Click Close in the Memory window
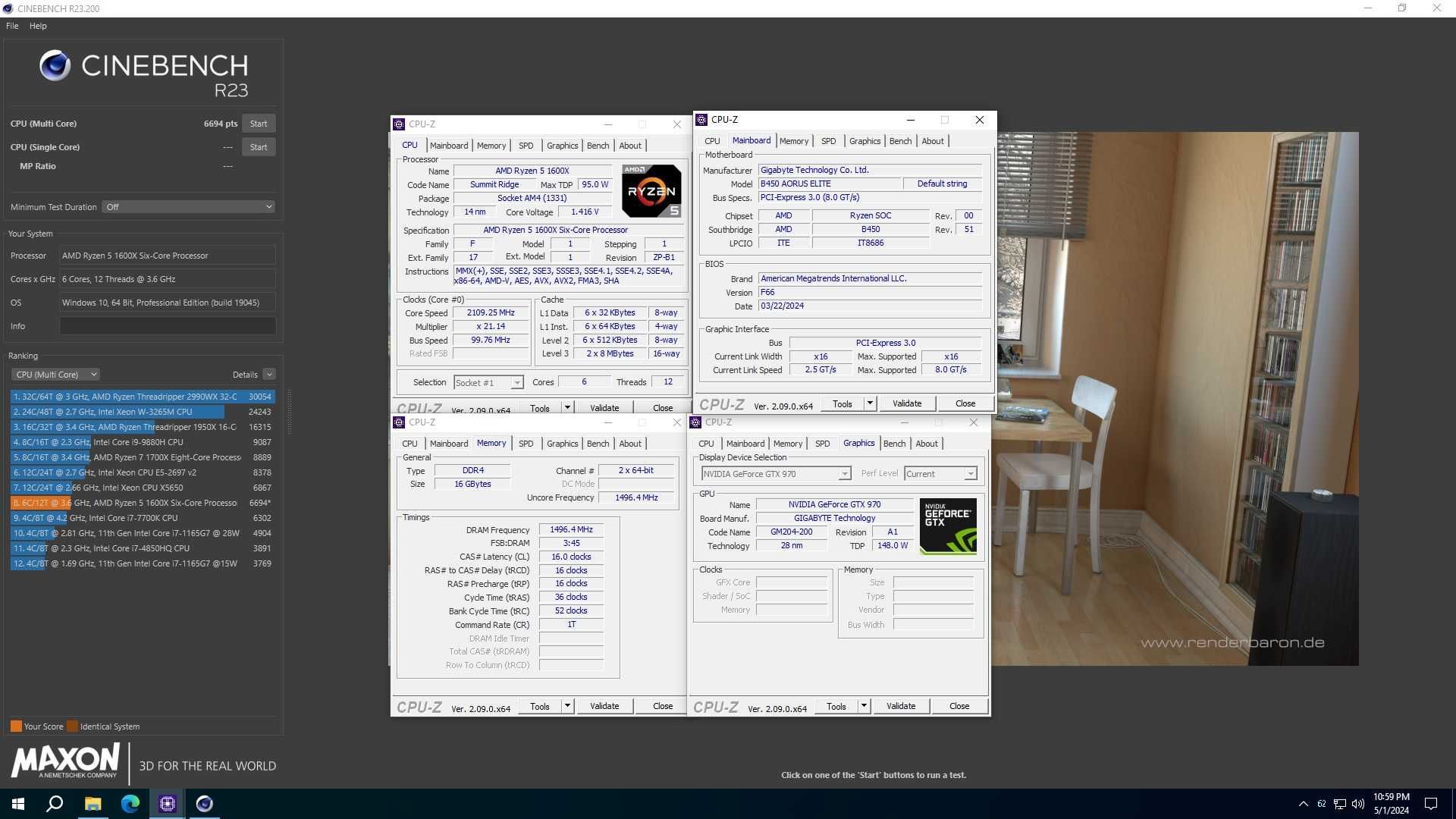1456x819 pixels. point(663,706)
